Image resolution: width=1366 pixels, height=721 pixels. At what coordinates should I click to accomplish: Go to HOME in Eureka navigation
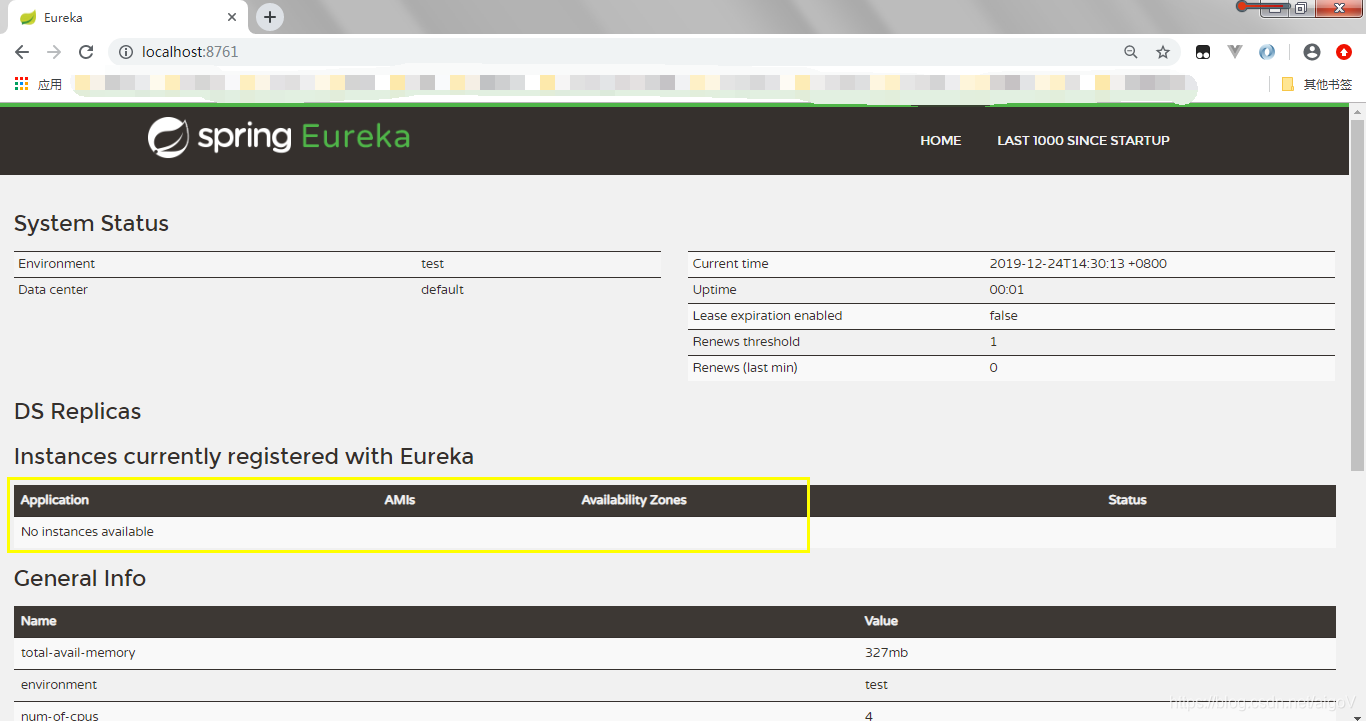point(941,140)
